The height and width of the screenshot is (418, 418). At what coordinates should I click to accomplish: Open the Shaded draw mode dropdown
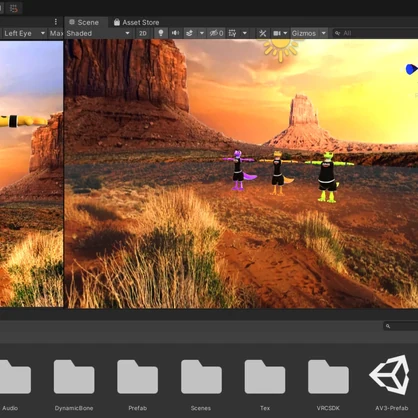[98, 33]
